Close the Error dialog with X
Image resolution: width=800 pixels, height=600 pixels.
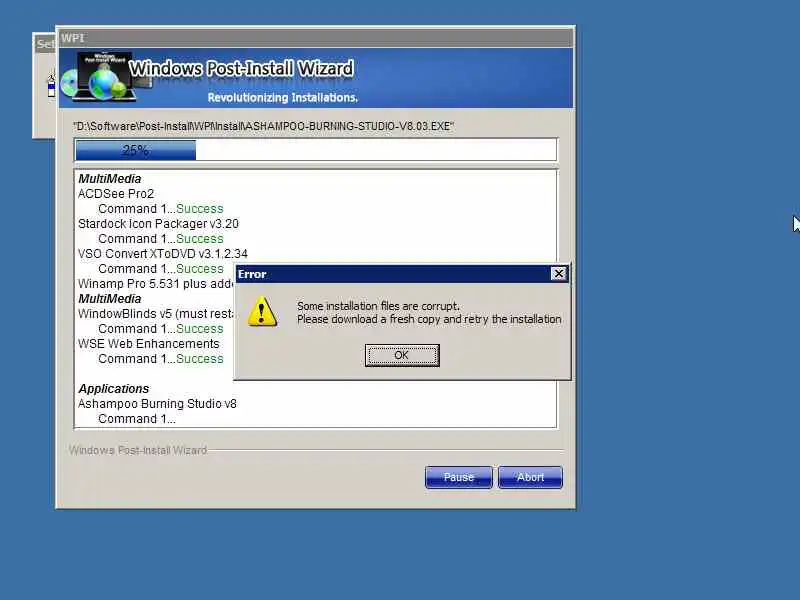559,274
